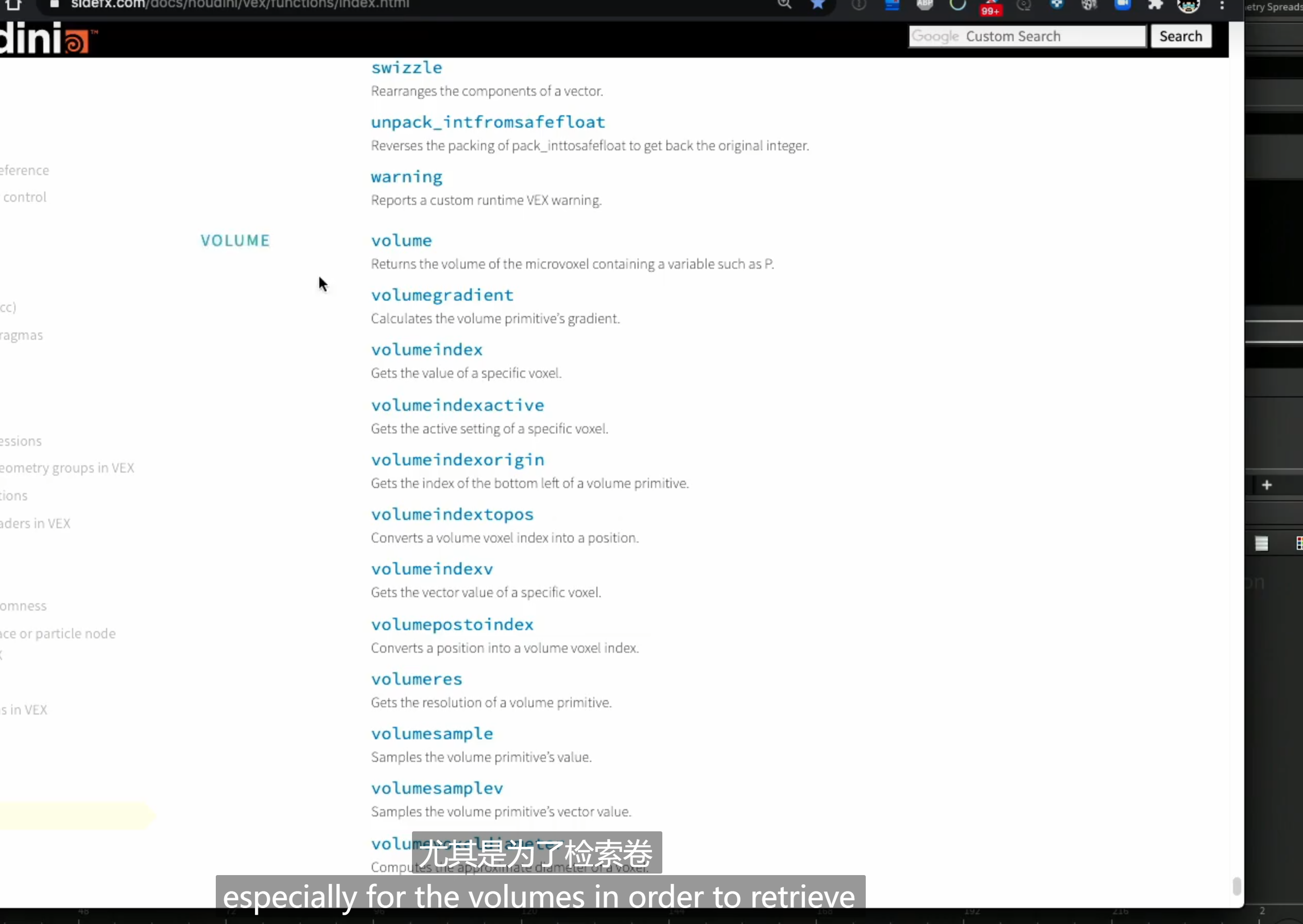
Task: Open the Extensions puzzle piece menu
Action: 1155,5
